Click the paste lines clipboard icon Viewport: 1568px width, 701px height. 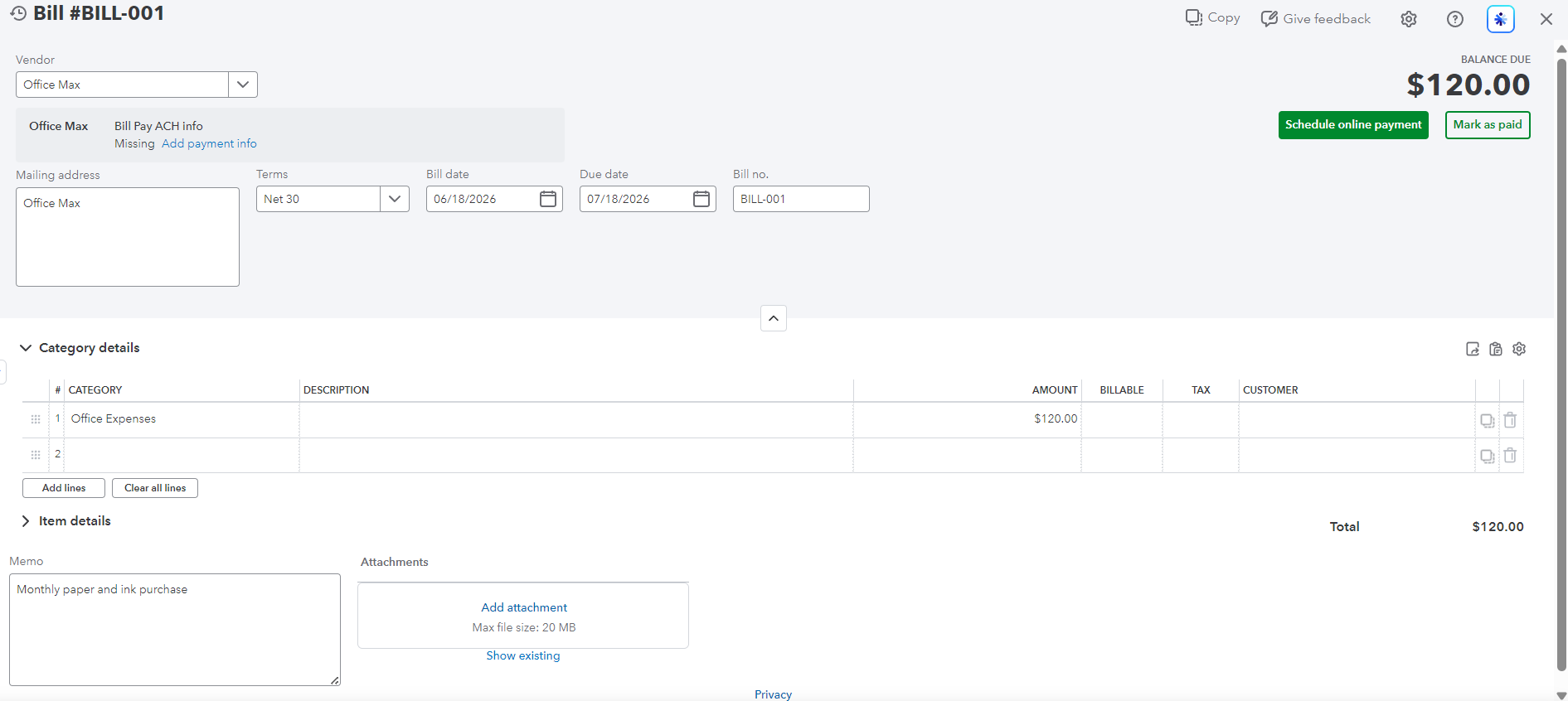(1496, 349)
